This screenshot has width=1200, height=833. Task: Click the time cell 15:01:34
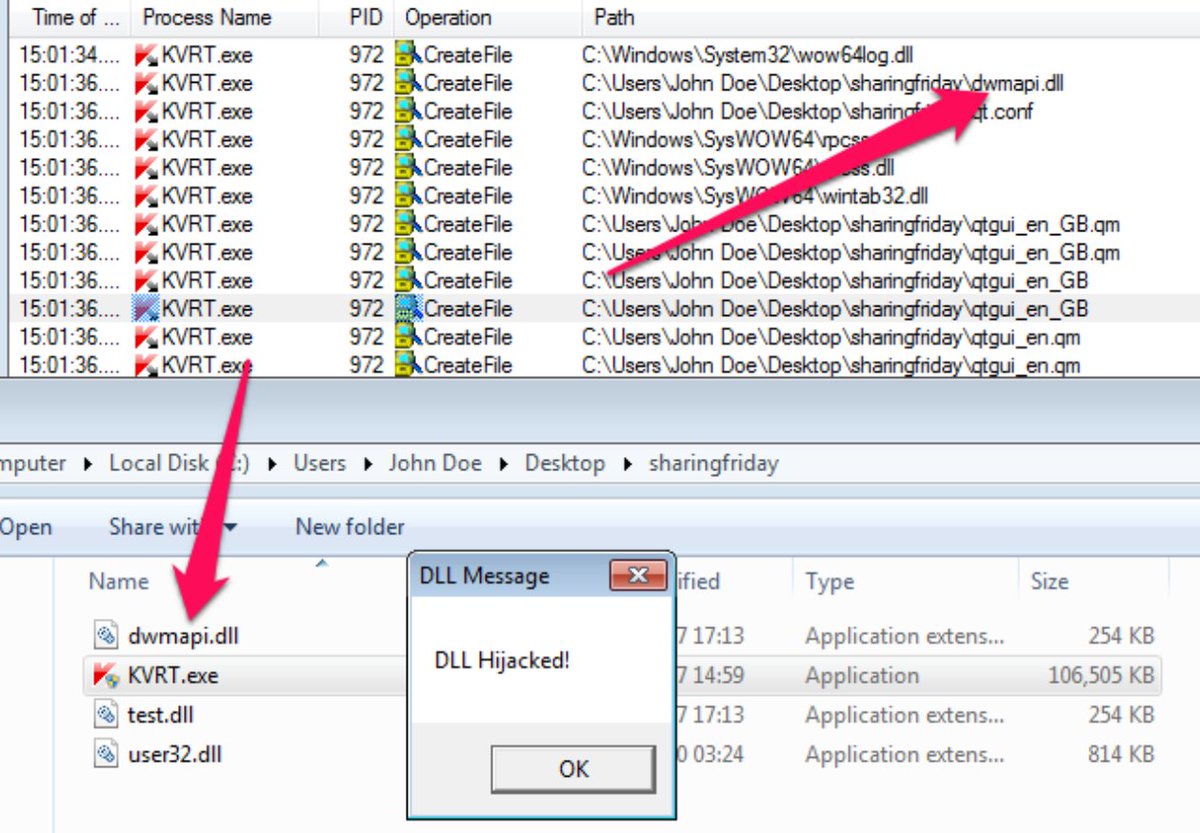pos(69,54)
